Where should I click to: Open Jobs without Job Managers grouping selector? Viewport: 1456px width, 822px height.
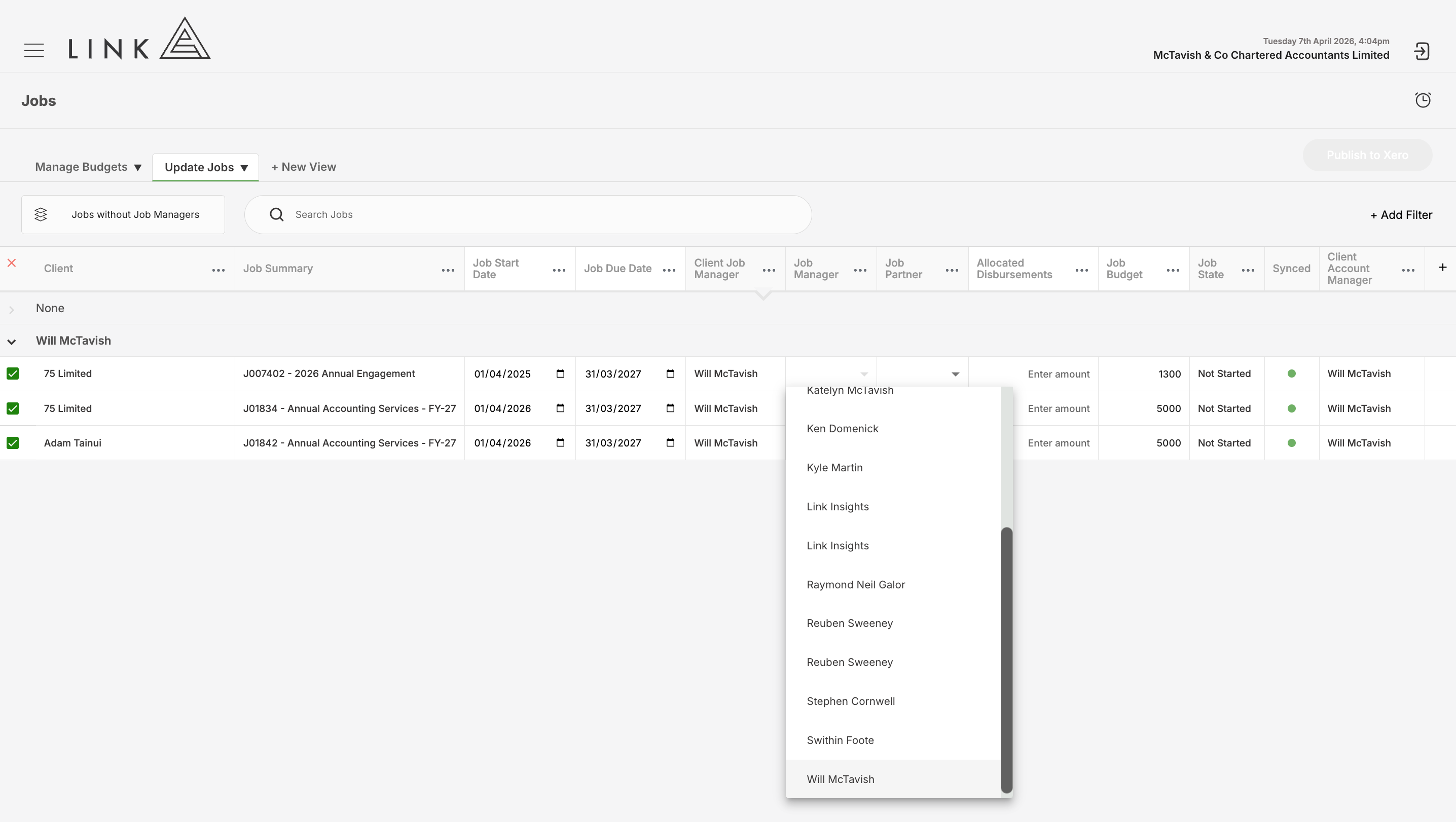tap(123, 215)
